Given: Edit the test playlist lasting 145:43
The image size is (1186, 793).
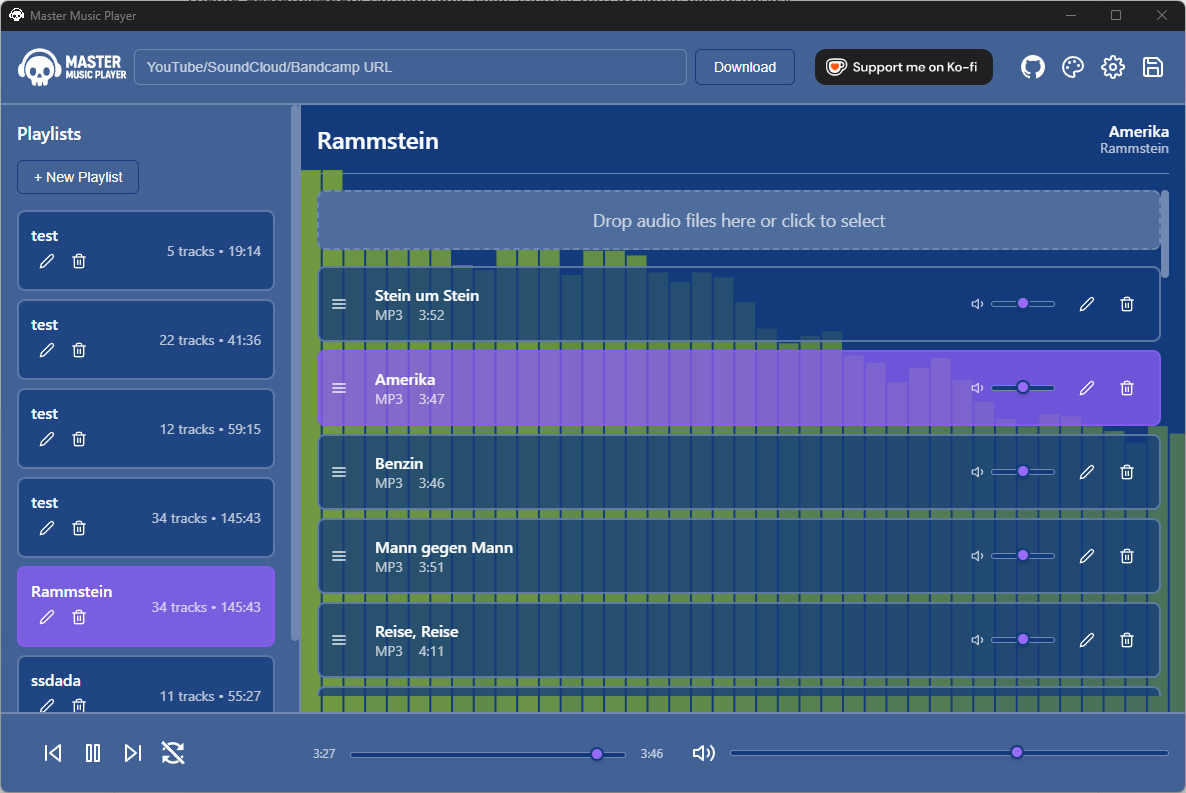Looking at the screenshot, I should coord(47,528).
